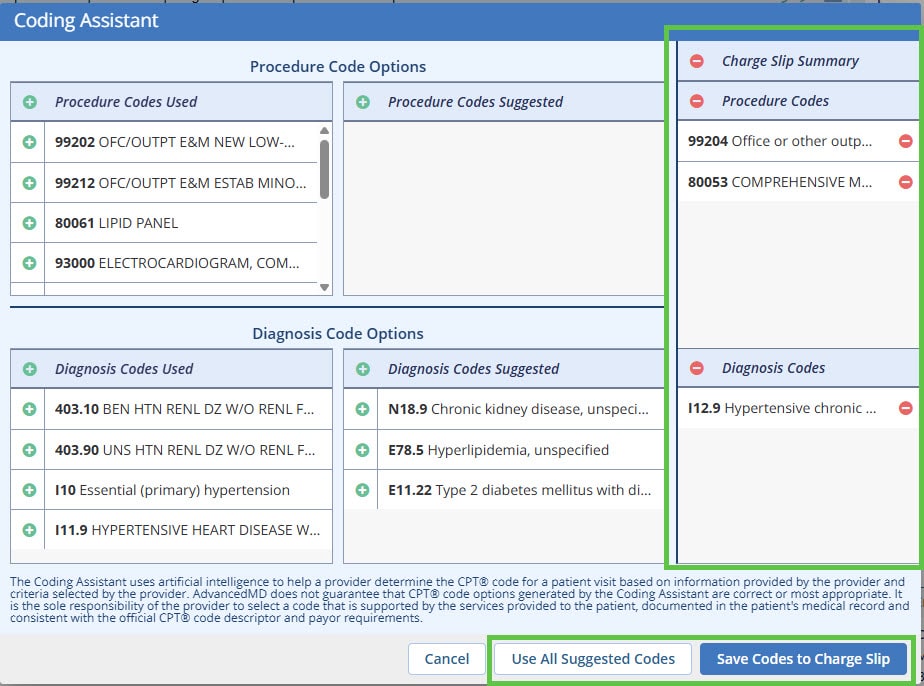Image resolution: width=924 pixels, height=686 pixels.
Task: Select N18.9 Chronic kidney disease text
Action: click(x=518, y=409)
